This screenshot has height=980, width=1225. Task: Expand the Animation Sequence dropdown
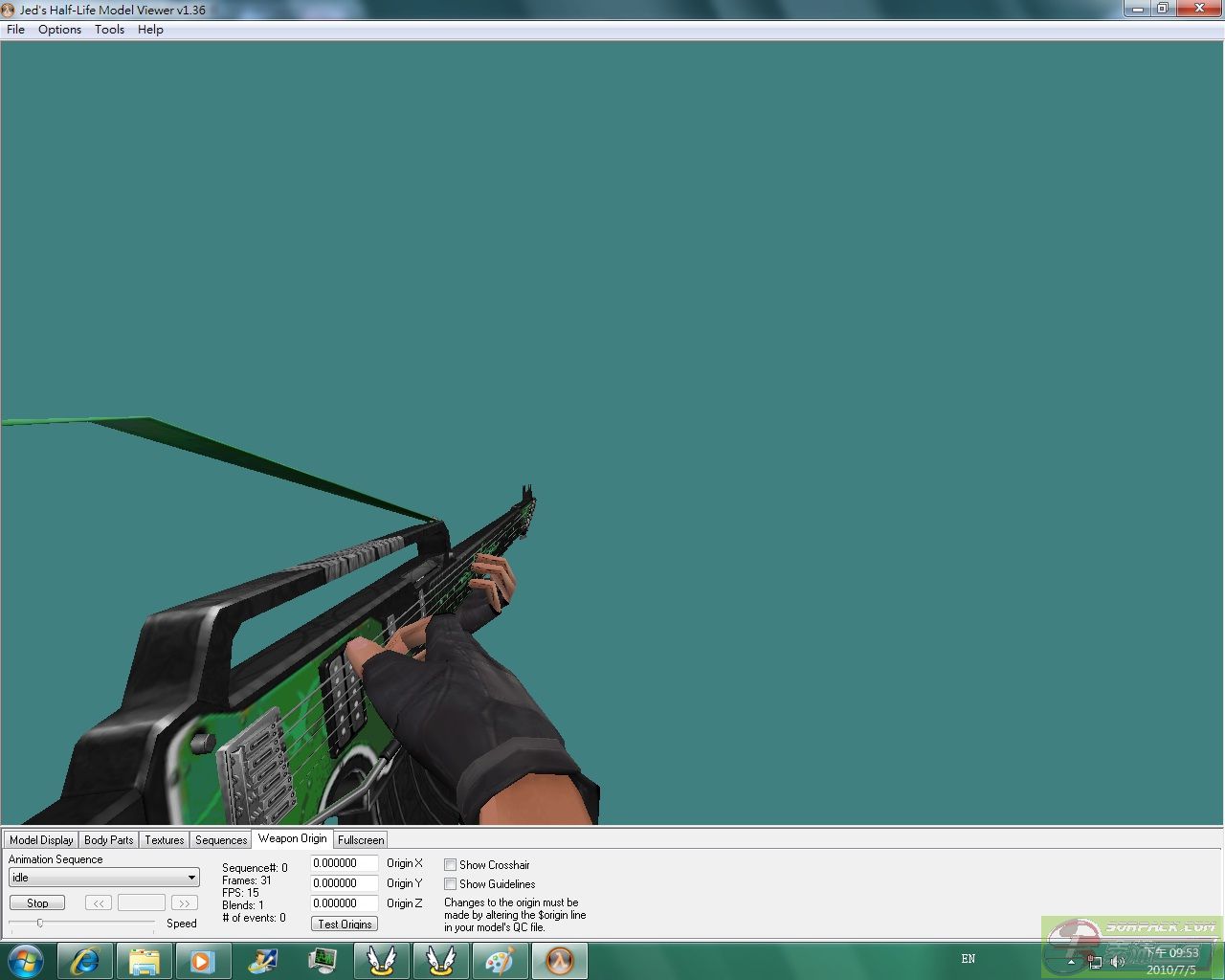pyautogui.click(x=191, y=878)
